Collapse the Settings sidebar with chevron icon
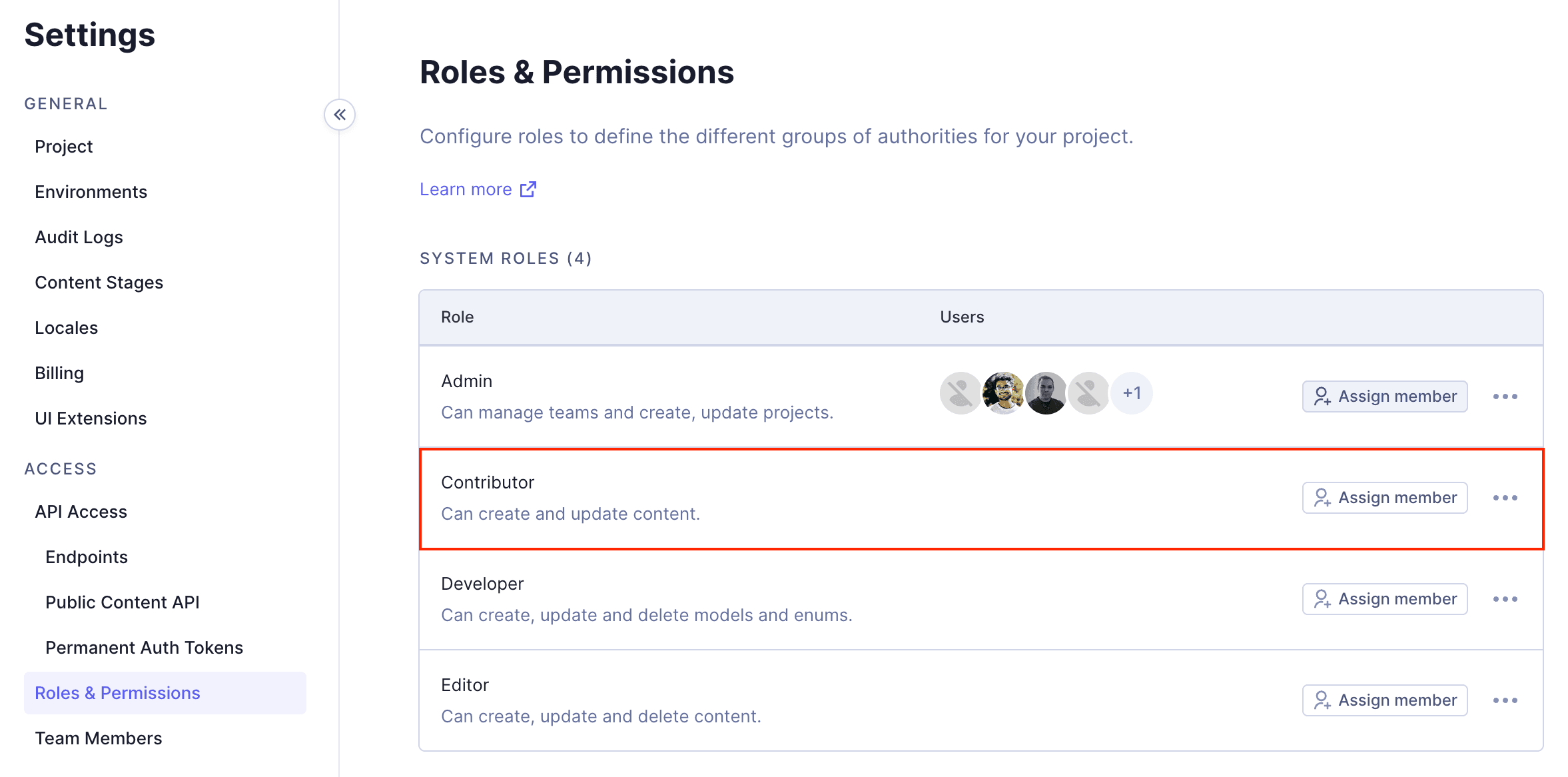This screenshot has height=777, width=1568. pyautogui.click(x=340, y=115)
